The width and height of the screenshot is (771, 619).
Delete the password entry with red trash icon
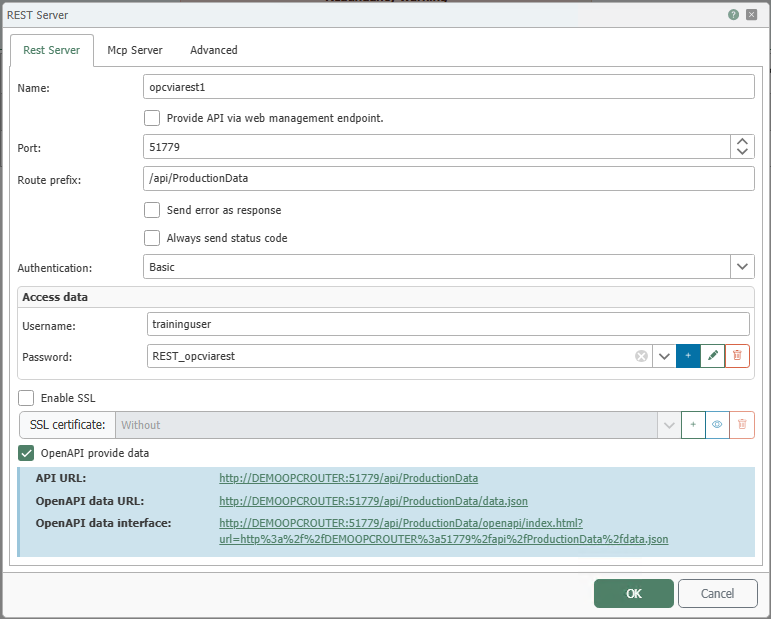737,355
